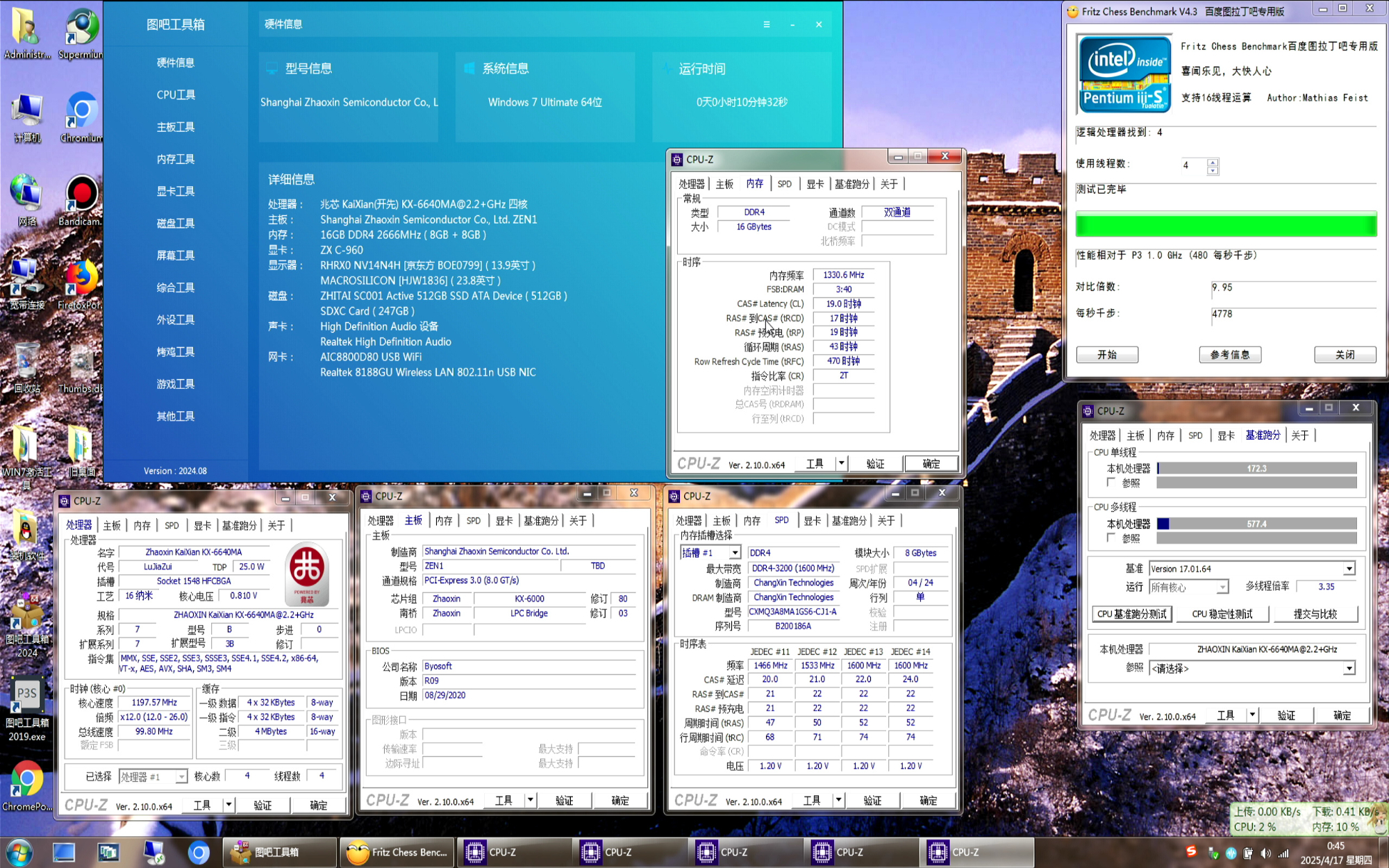Open the Thumbs.db file icon
The height and width of the screenshot is (868, 1389).
[x=81, y=368]
